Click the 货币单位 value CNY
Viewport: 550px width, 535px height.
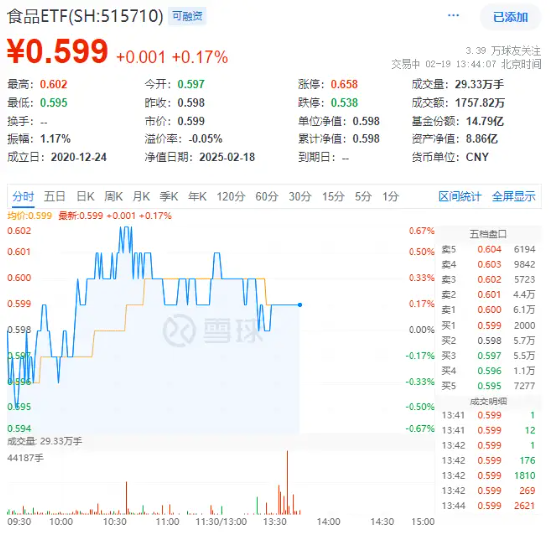coord(477,157)
